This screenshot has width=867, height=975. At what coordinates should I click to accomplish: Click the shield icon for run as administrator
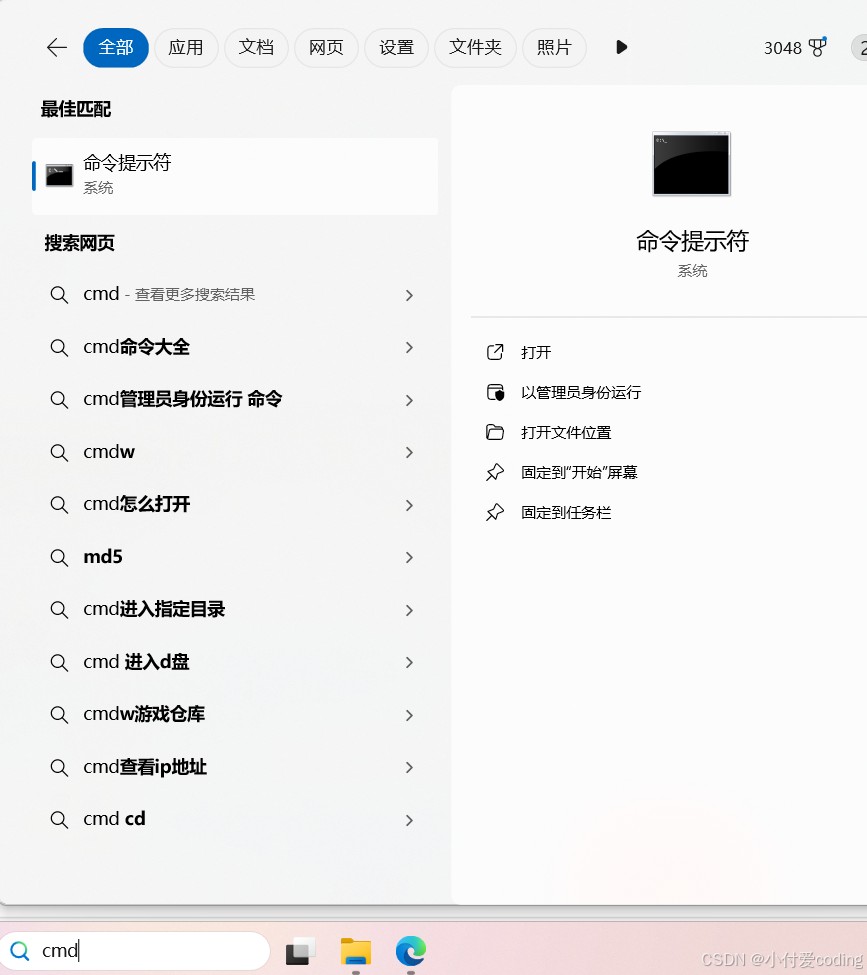click(x=495, y=392)
